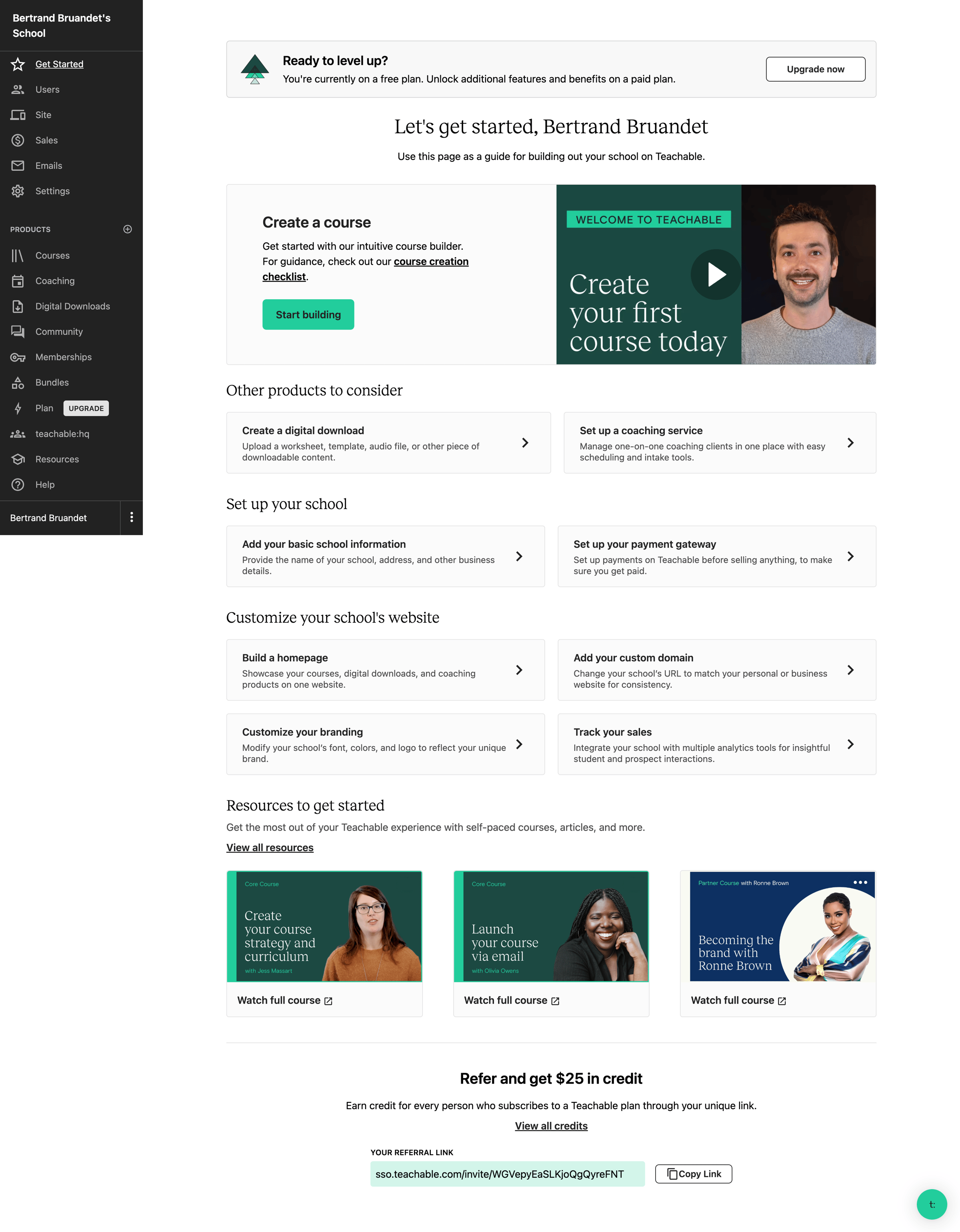
Task: Click the Plan lightning bolt icon
Action: click(18, 408)
